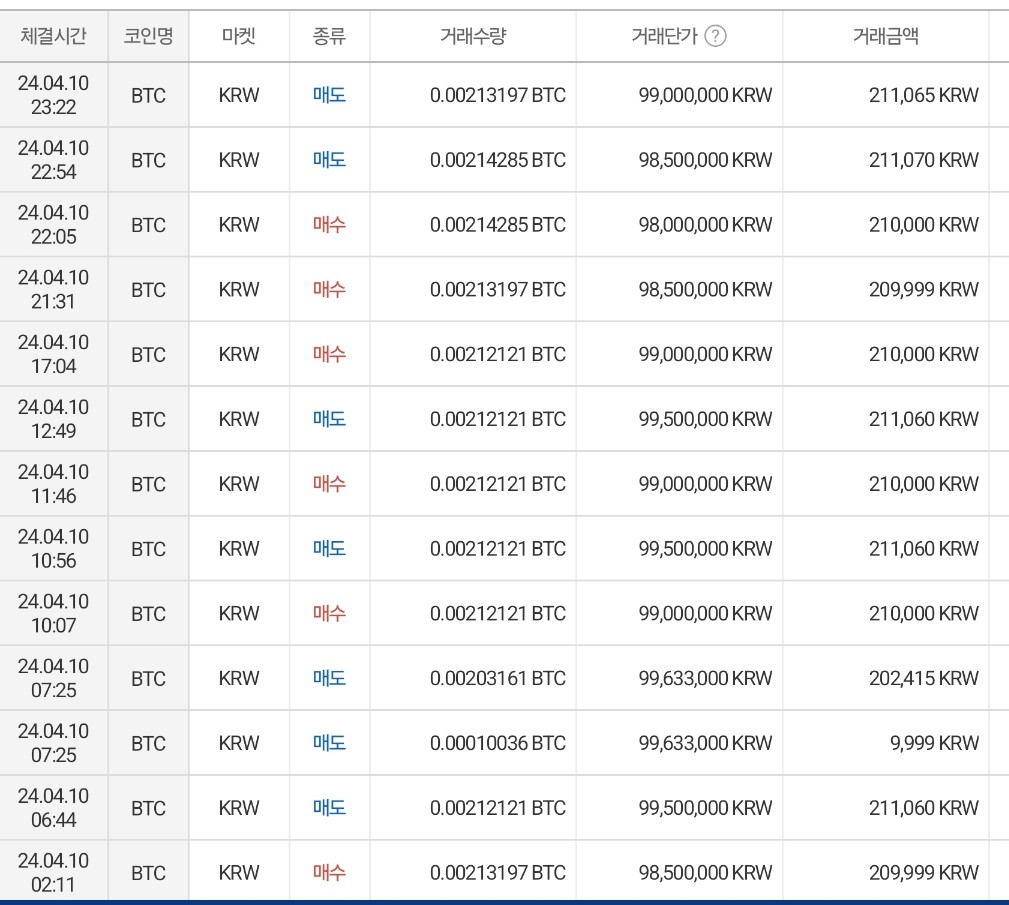
Task: Click price 98,500,000 KRW in 22:54 row
Action: point(705,160)
